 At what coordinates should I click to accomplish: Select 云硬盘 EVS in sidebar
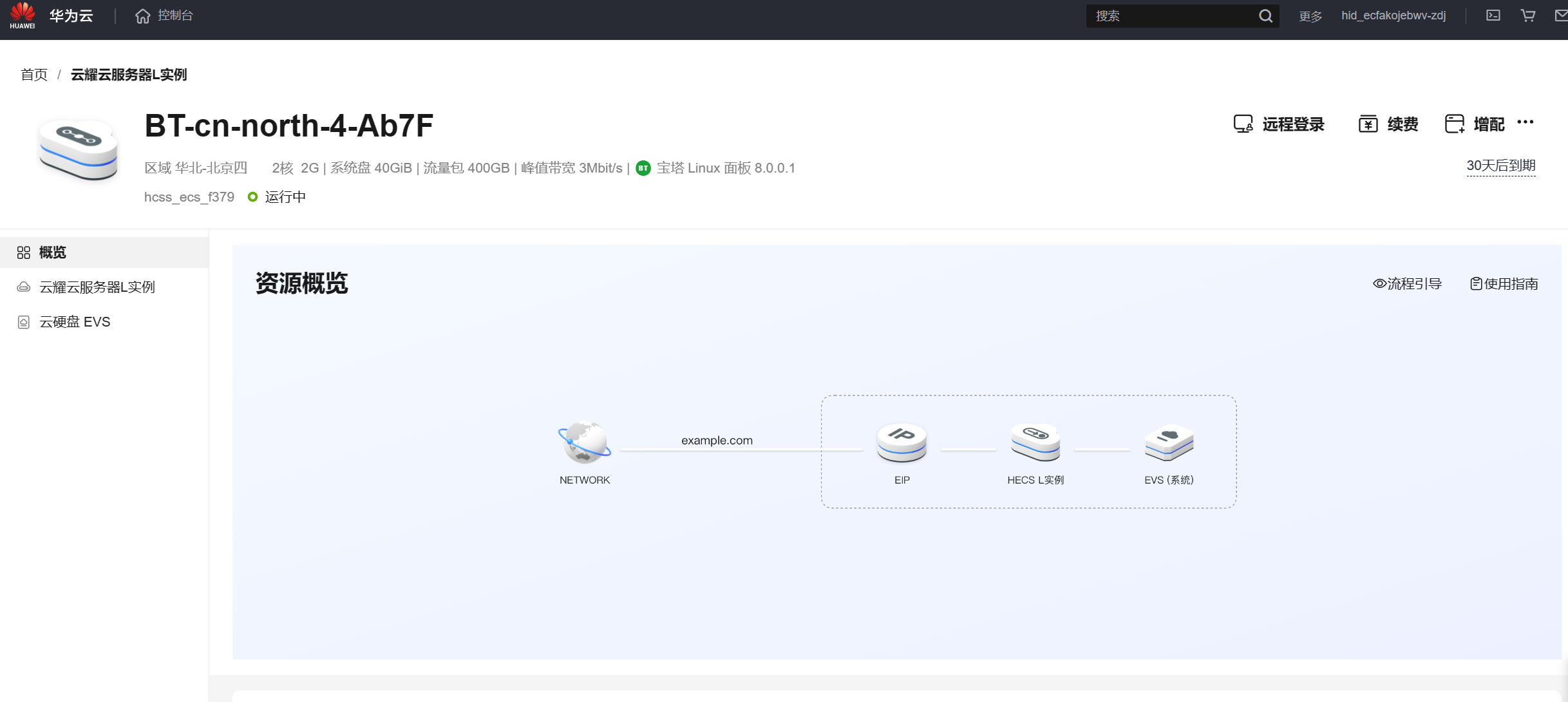pos(75,322)
